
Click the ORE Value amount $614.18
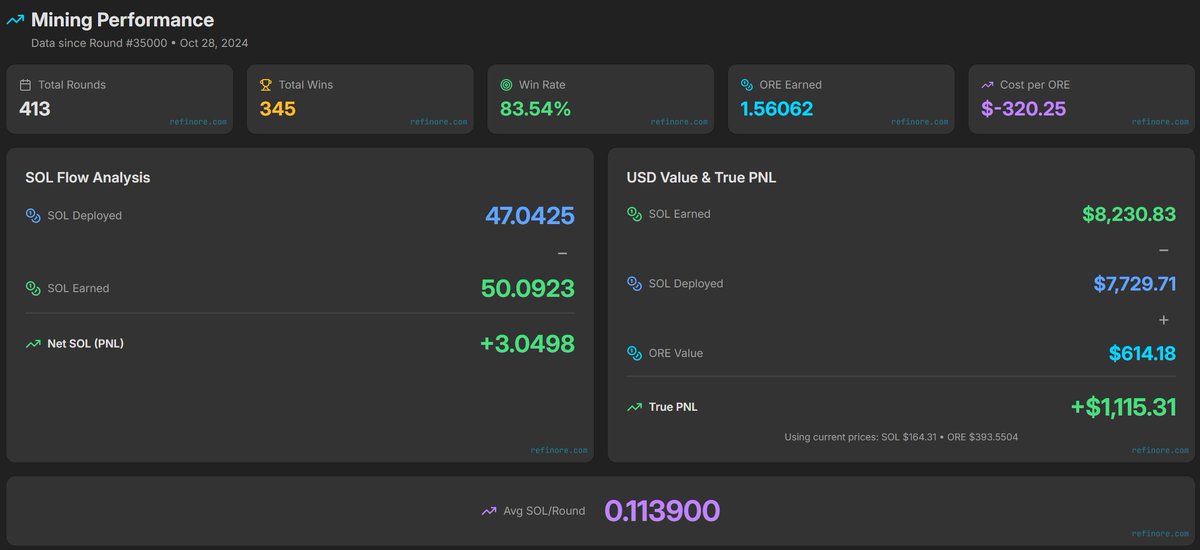pyautogui.click(x=1142, y=353)
